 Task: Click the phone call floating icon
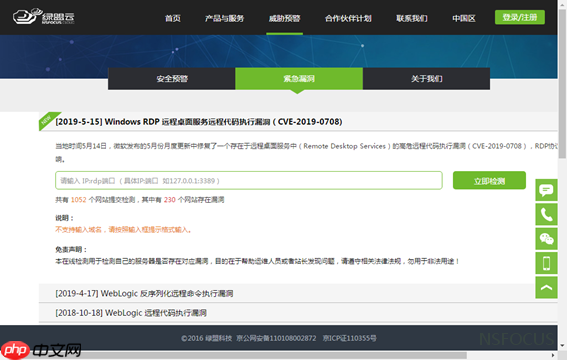[x=546, y=214]
